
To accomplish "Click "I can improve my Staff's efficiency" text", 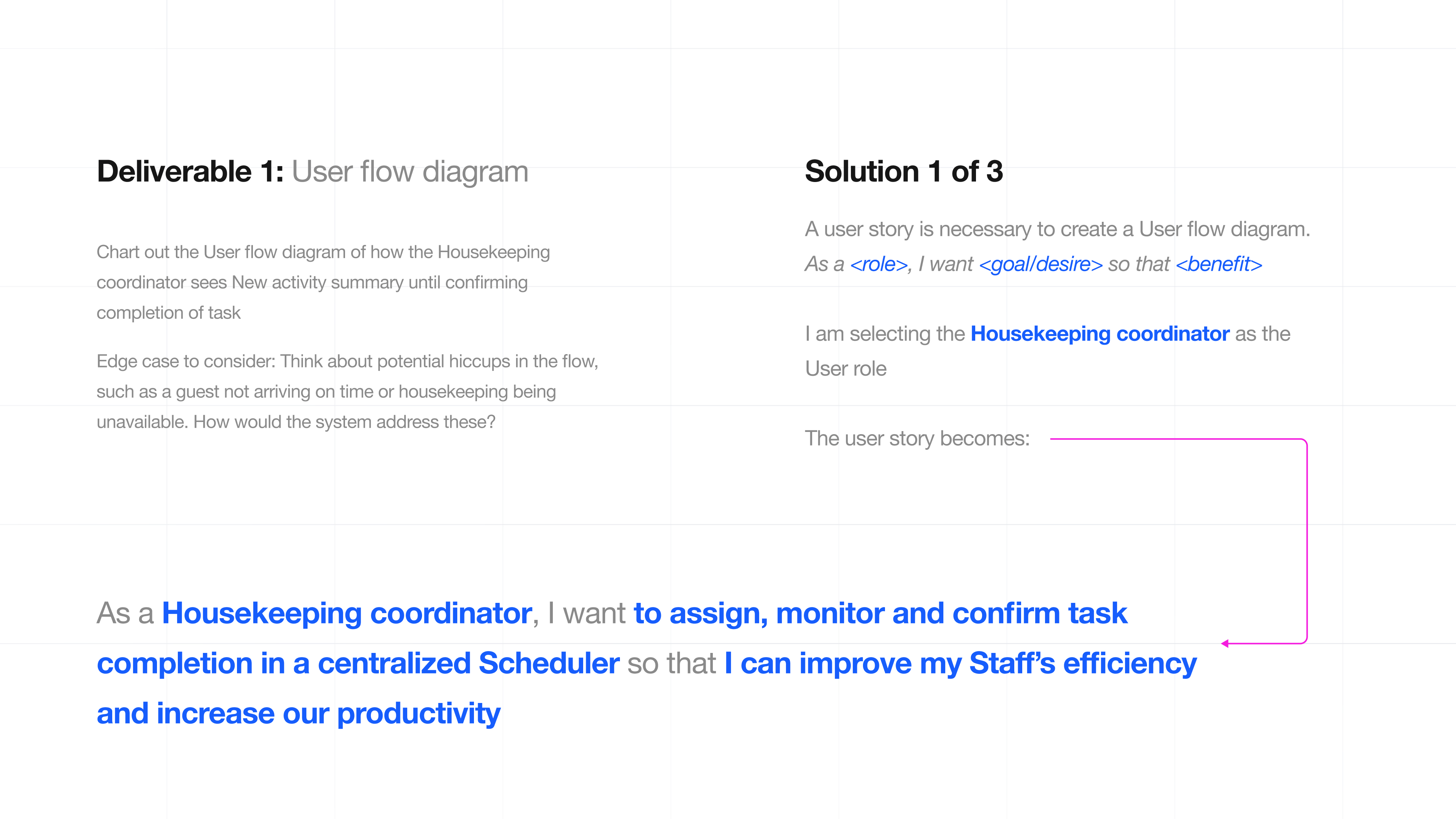I will click(960, 663).
